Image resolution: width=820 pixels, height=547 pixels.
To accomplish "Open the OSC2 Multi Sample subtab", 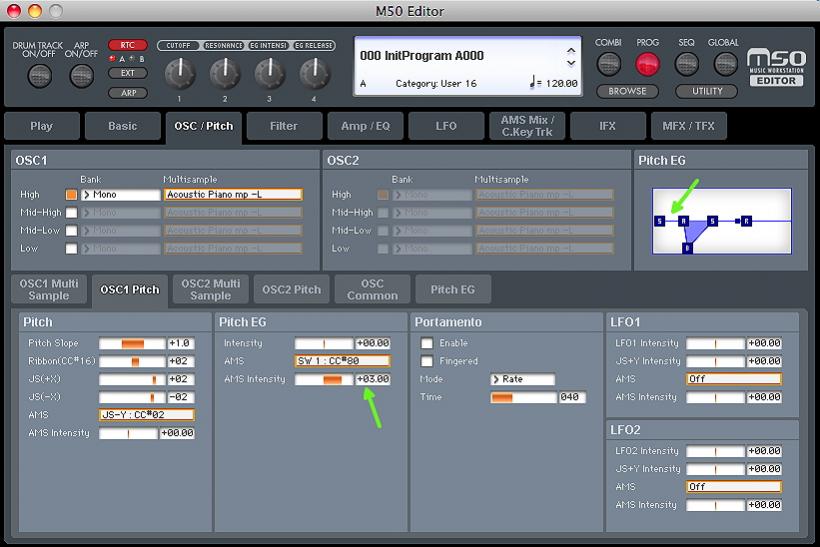I will [211, 289].
